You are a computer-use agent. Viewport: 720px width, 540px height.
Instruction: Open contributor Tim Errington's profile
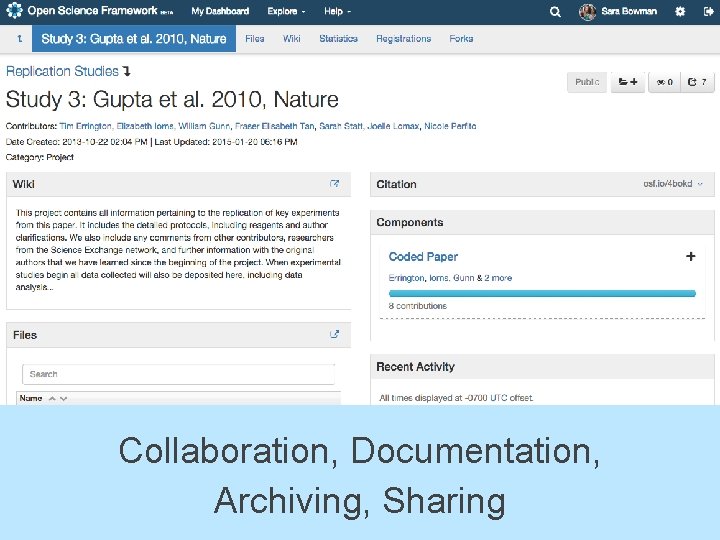[85, 126]
